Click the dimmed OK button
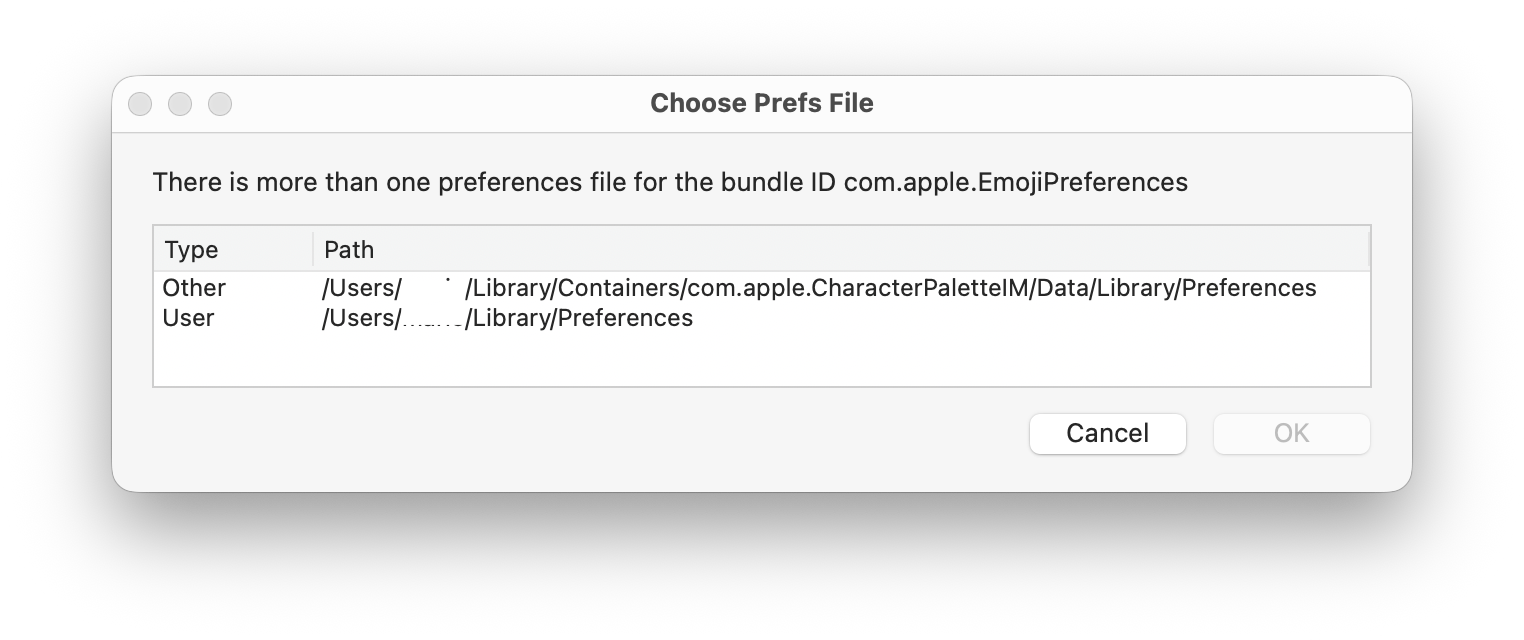Image resolution: width=1524 pixels, height=640 pixels. [1291, 433]
